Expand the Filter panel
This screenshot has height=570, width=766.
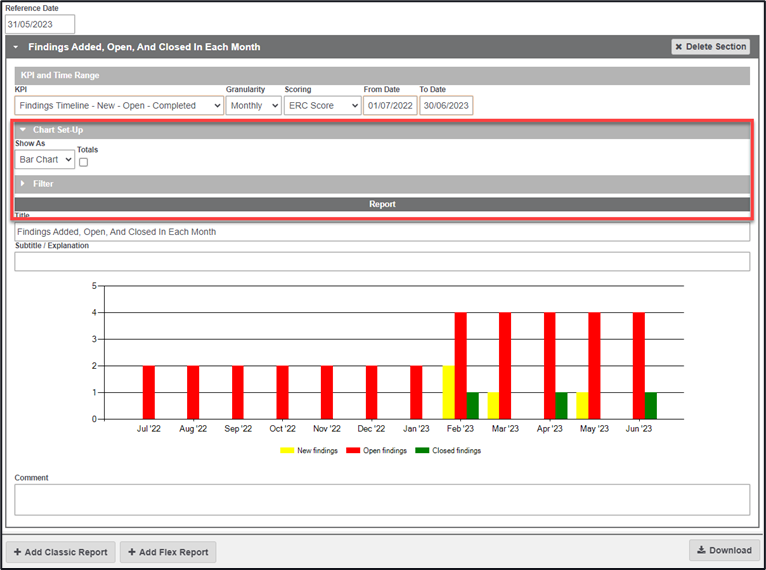click(x=22, y=184)
